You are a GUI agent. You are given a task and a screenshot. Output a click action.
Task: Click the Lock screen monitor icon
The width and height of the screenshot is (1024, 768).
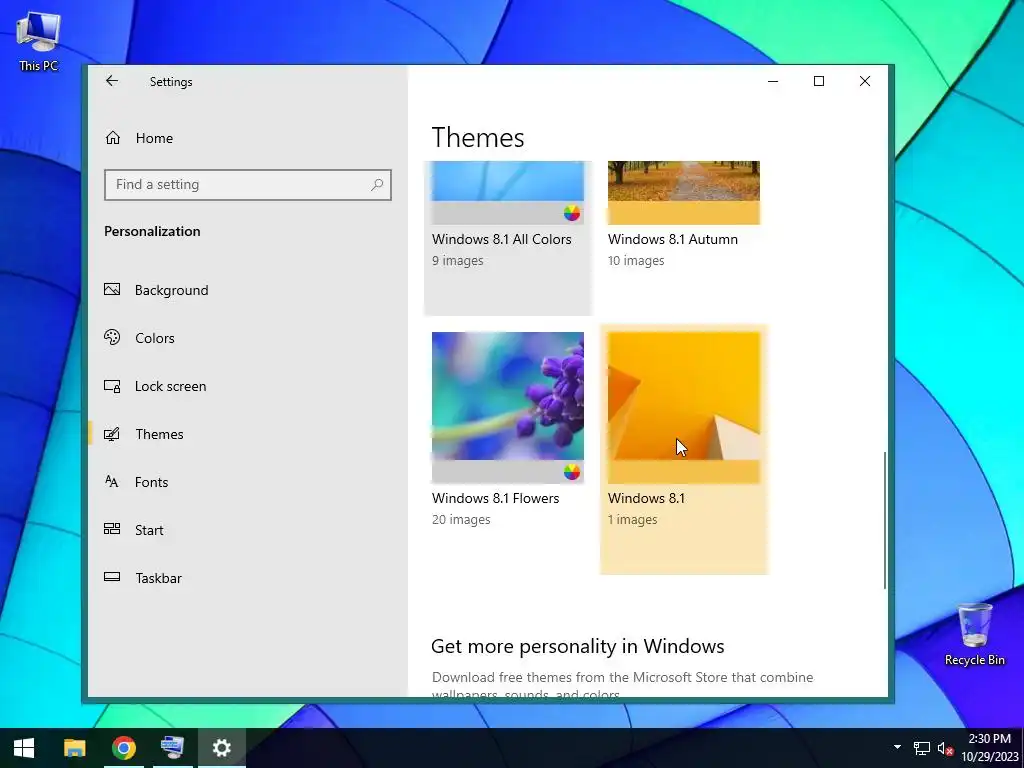pos(112,386)
